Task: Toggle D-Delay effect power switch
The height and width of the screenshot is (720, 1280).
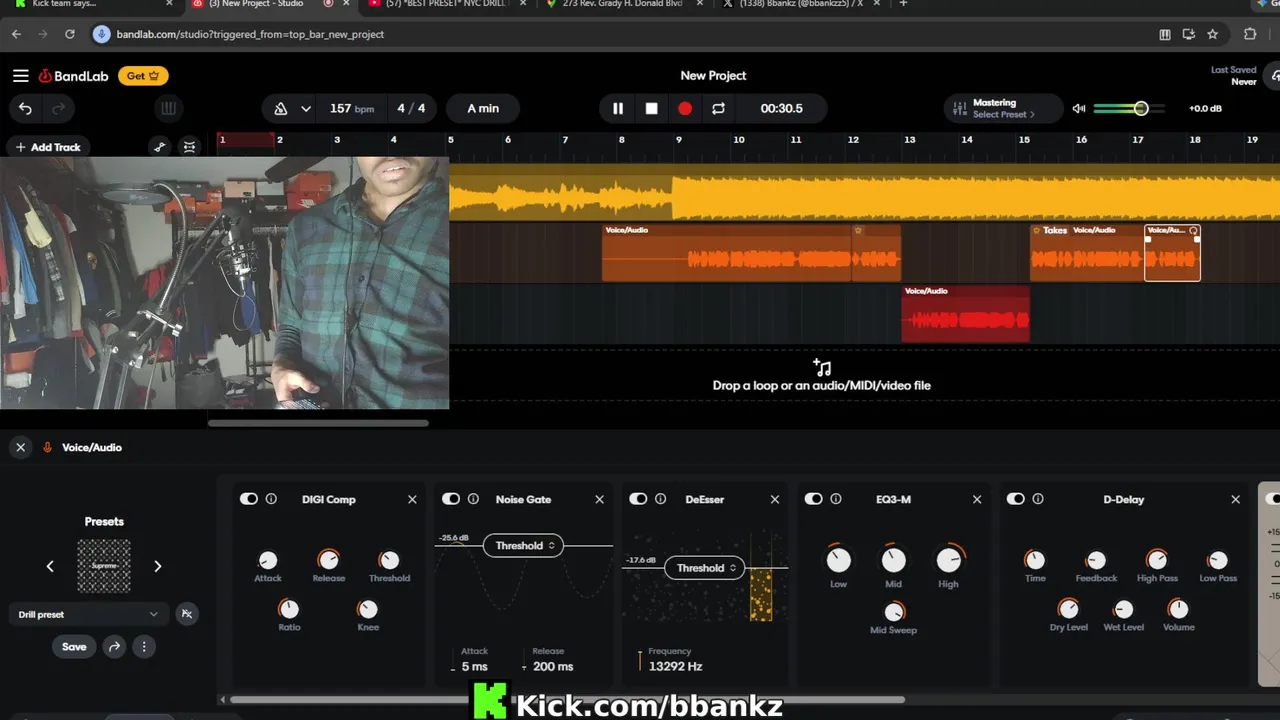Action: point(1016,499)
